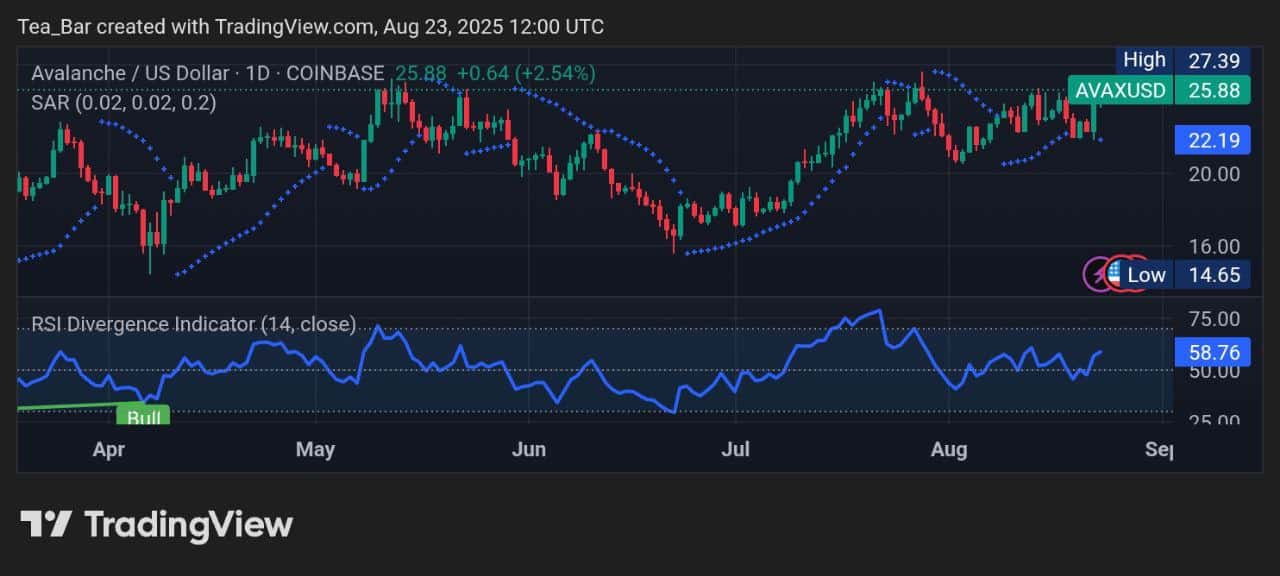Click the 50.00 RSI axis label
This screenshot has height=576, width=1280.
click(x=1213, y=371)
